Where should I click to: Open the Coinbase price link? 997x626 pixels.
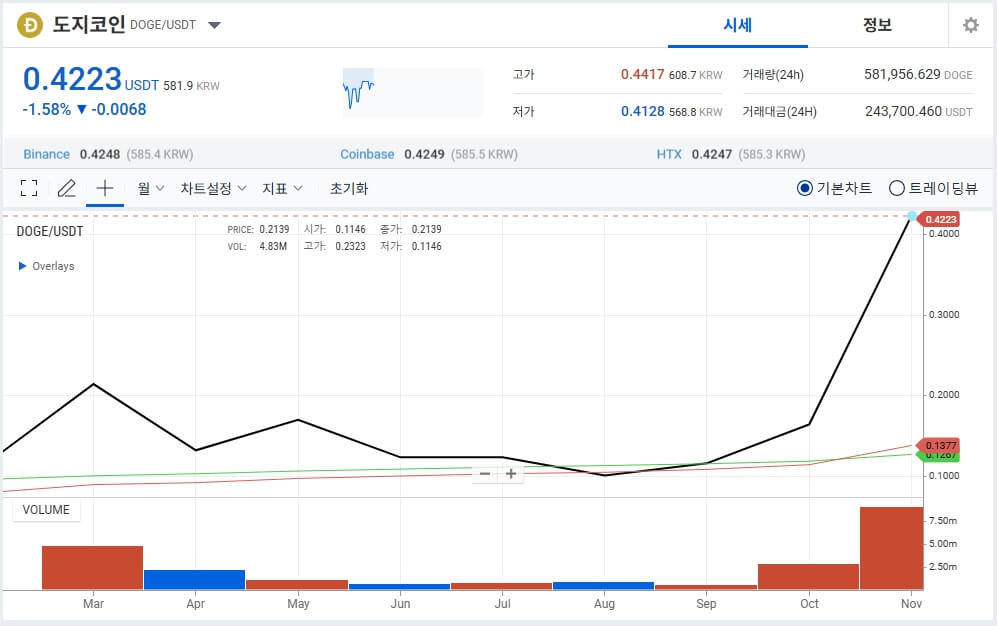tap(367, 154)
